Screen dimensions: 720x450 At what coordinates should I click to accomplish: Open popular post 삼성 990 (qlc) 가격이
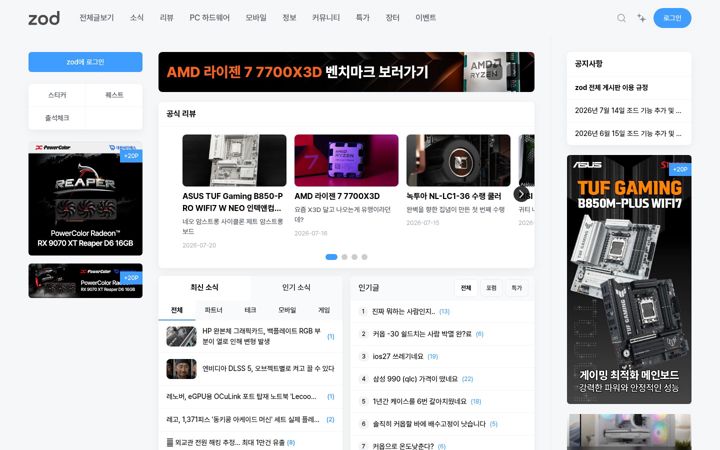point(415,379)
